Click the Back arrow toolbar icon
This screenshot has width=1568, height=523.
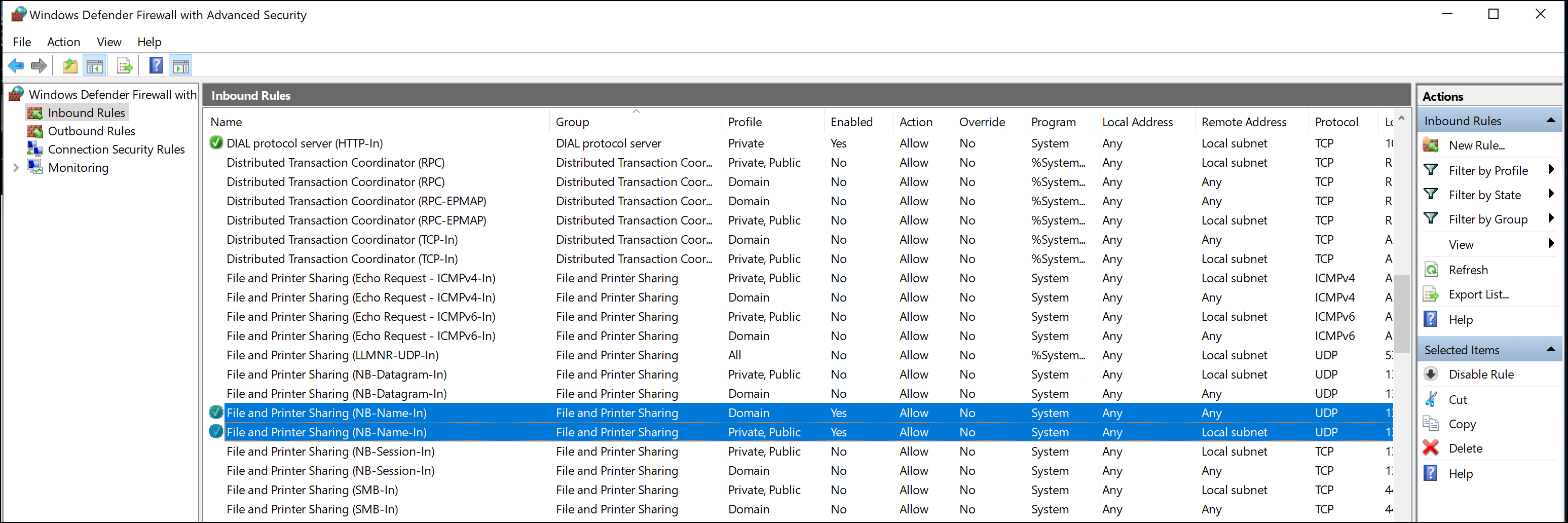(x=16, y=66)
